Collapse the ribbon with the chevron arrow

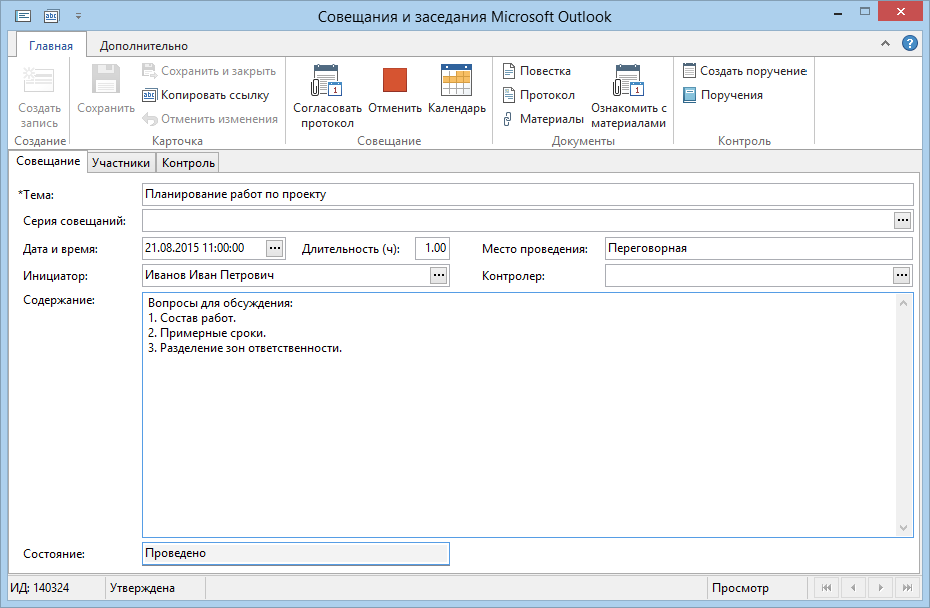pos(885,44)
